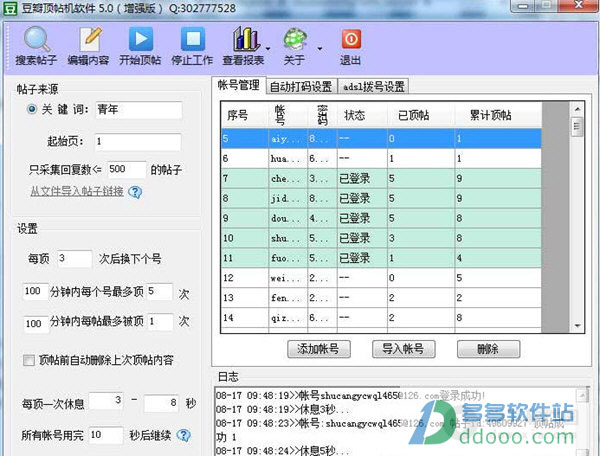Switch to 自动打码设置 tab

pos(301,87)
